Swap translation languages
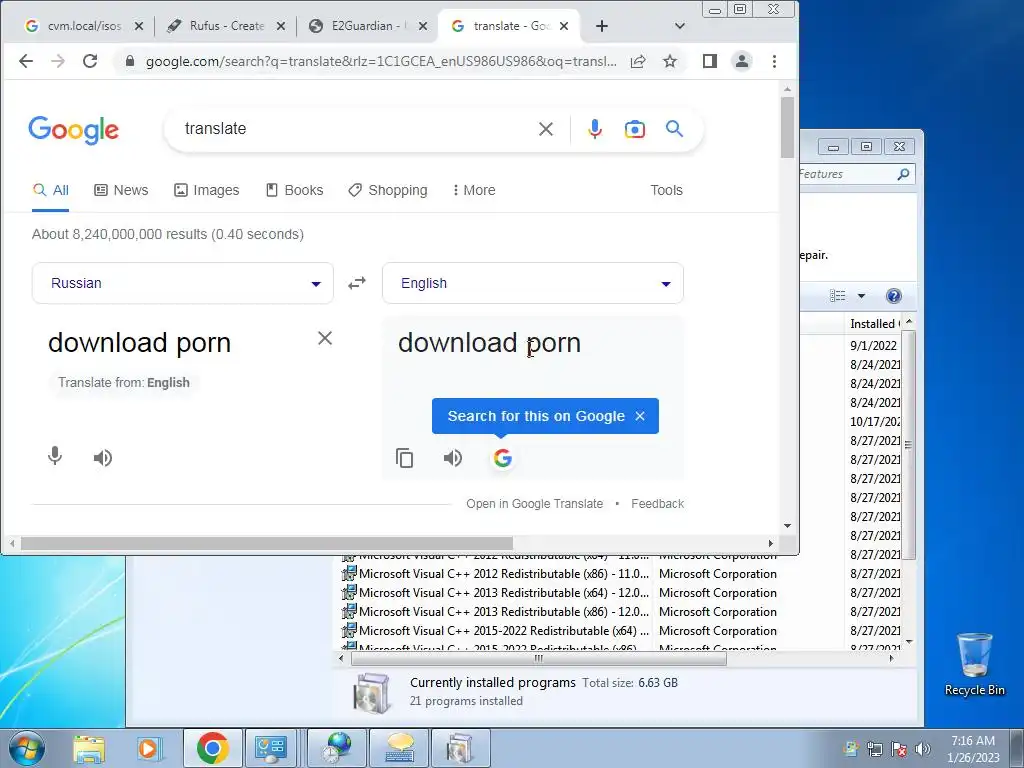 [357, 283]
